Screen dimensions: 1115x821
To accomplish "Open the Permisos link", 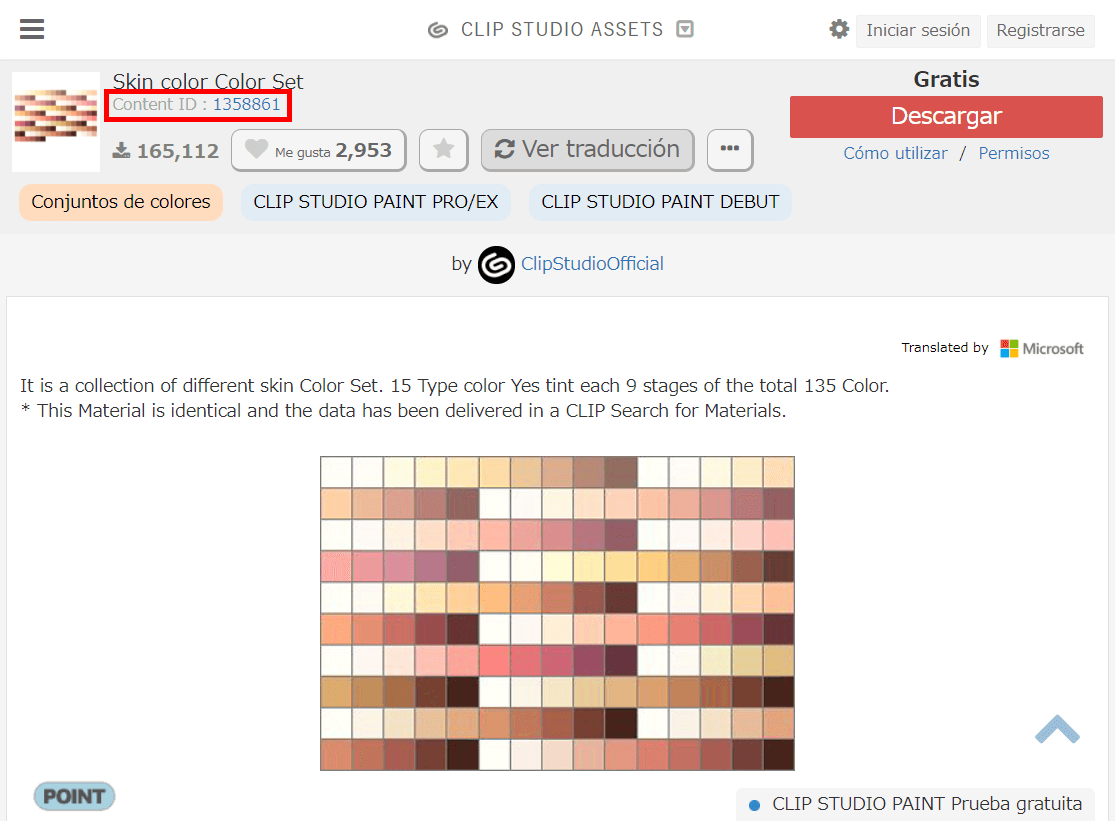I will [1013, 153].
